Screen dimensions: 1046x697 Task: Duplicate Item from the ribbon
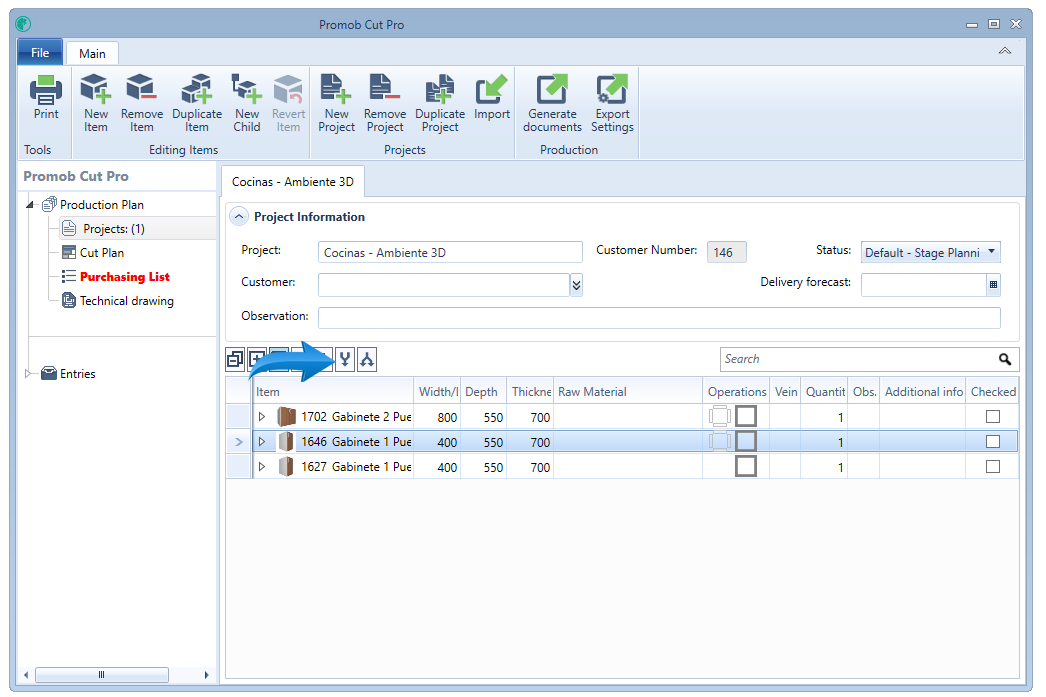click(197, 103)
